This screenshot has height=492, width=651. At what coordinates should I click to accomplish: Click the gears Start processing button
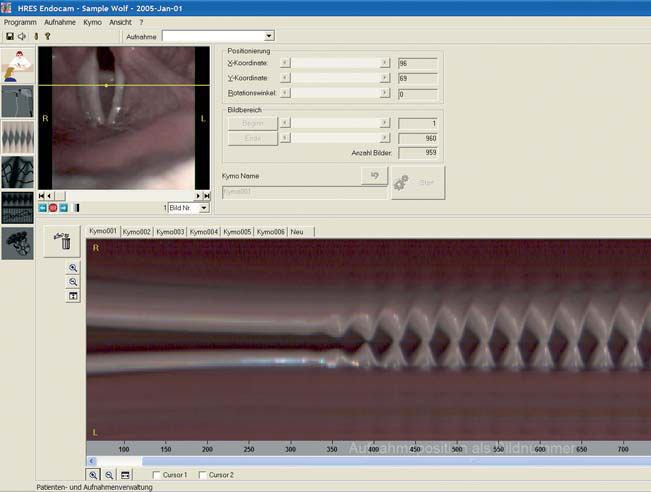tap(417, 183)
